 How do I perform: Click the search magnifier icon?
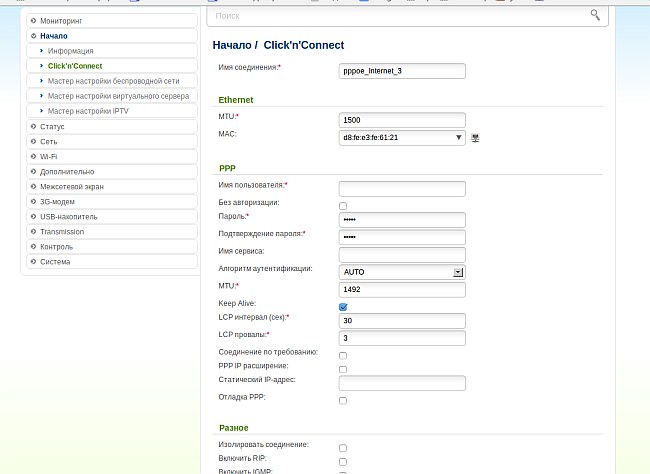click(x=595, y=15)
